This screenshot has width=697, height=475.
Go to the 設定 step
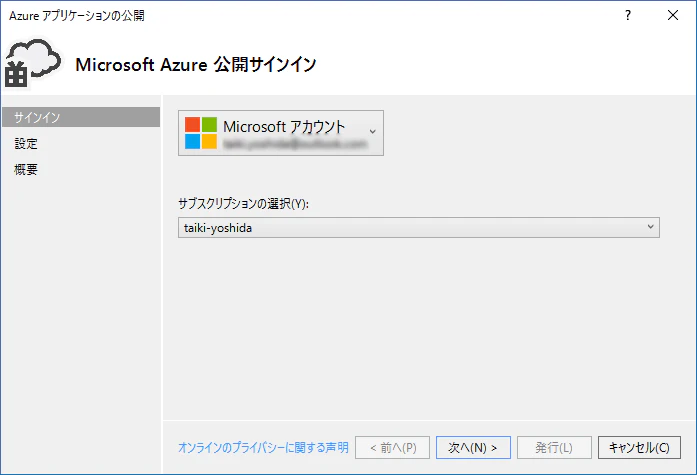pos(26,144)
